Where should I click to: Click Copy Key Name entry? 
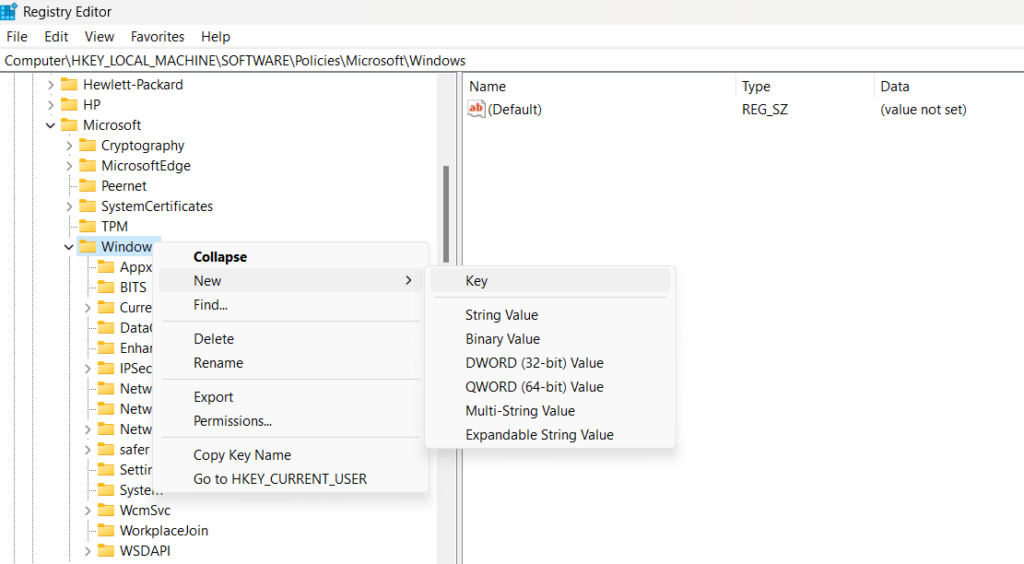242,455
